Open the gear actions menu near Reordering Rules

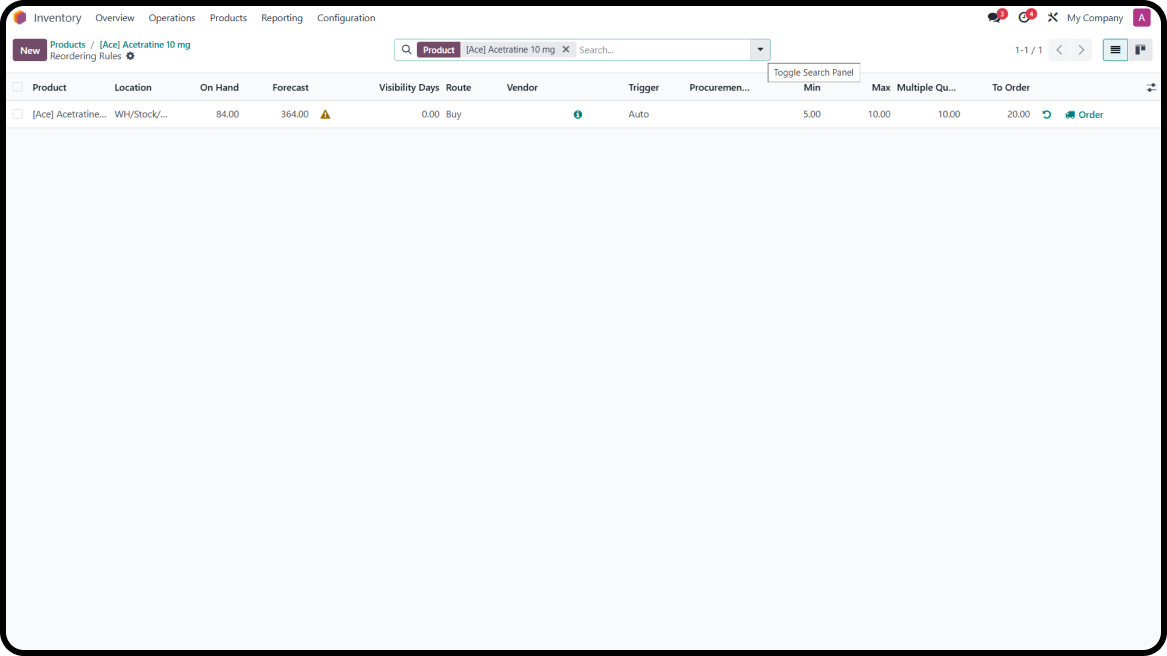tap(130, 56)
